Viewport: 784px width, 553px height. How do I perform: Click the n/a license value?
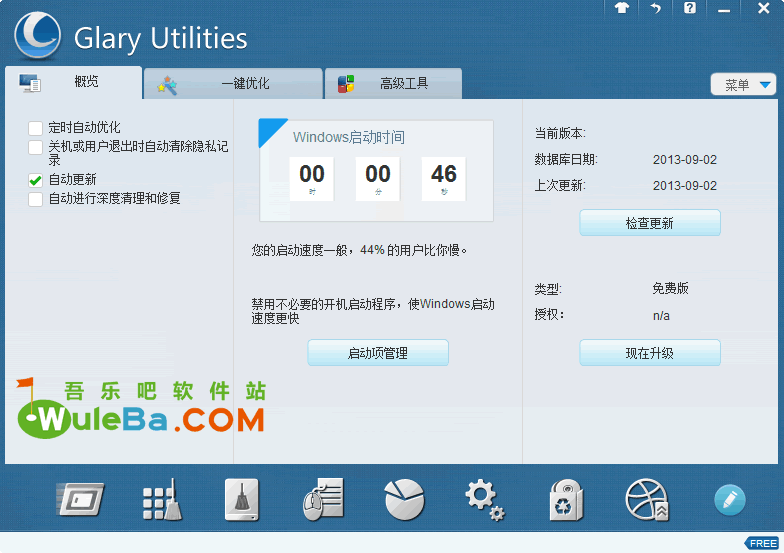[x=661, y=316]
